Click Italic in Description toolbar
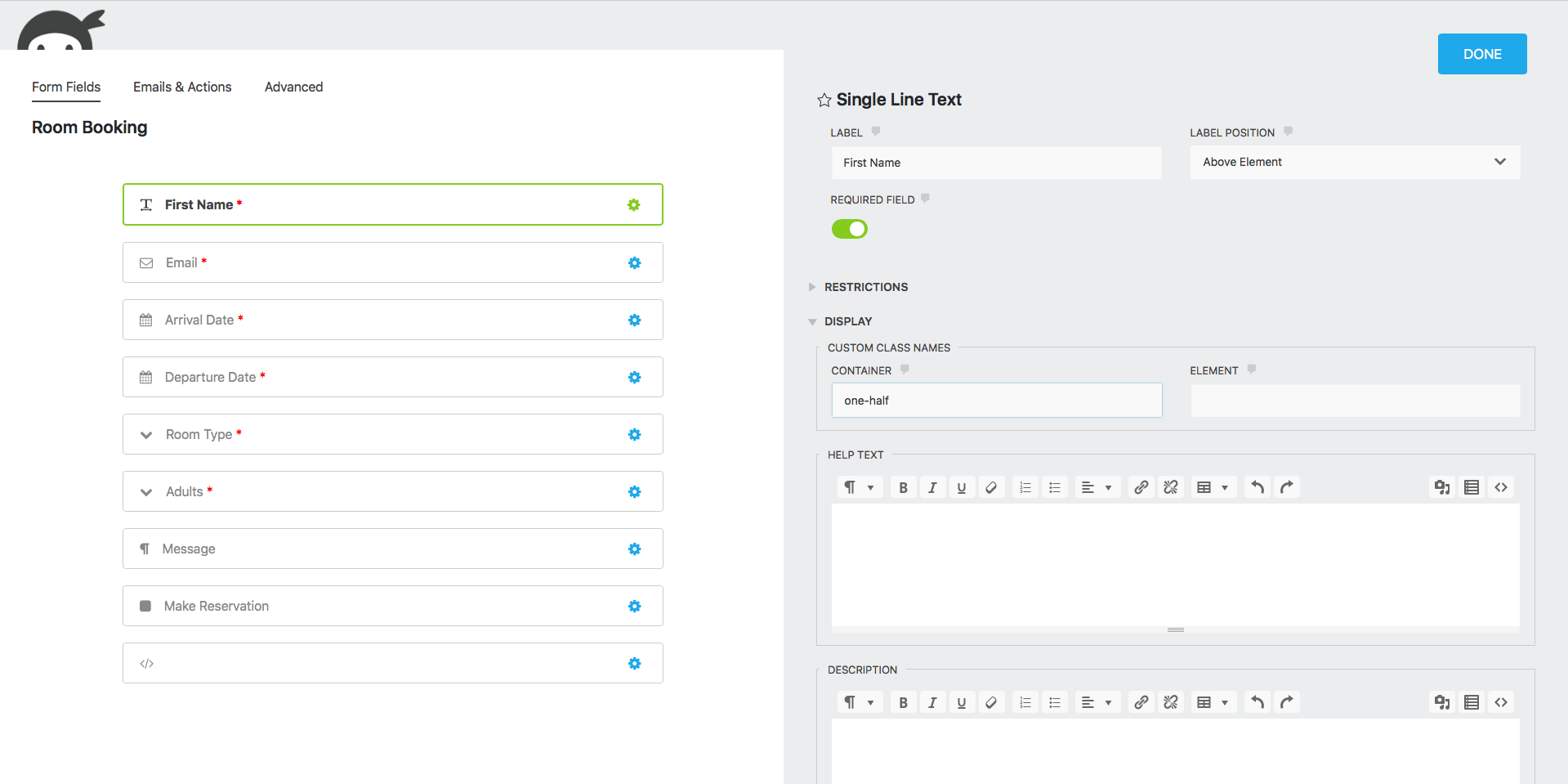 [x=932, y=702]
